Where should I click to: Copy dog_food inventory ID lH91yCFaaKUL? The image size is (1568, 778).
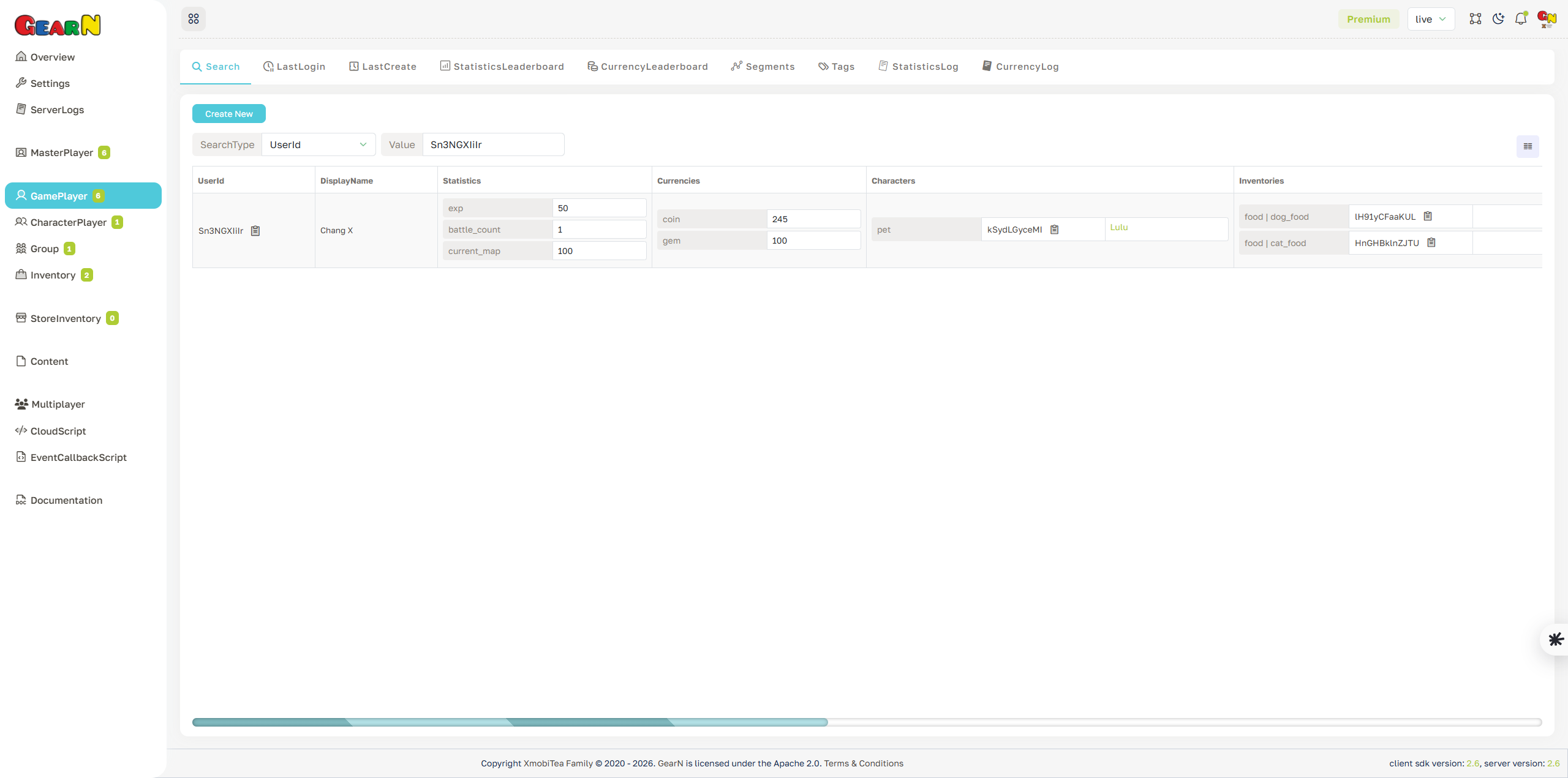coord(1428,215)
